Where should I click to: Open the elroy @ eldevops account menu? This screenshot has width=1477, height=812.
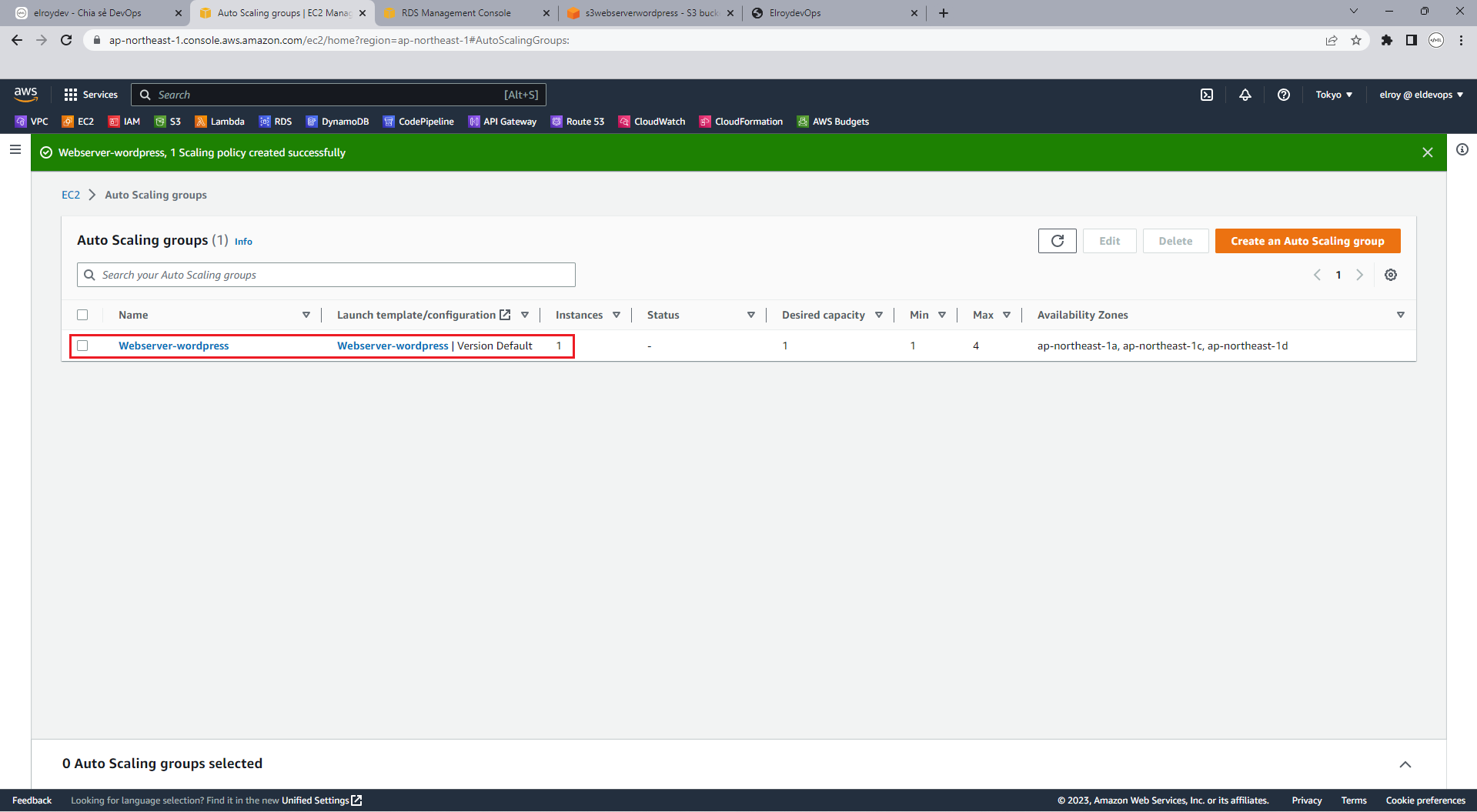[1421, 95]
